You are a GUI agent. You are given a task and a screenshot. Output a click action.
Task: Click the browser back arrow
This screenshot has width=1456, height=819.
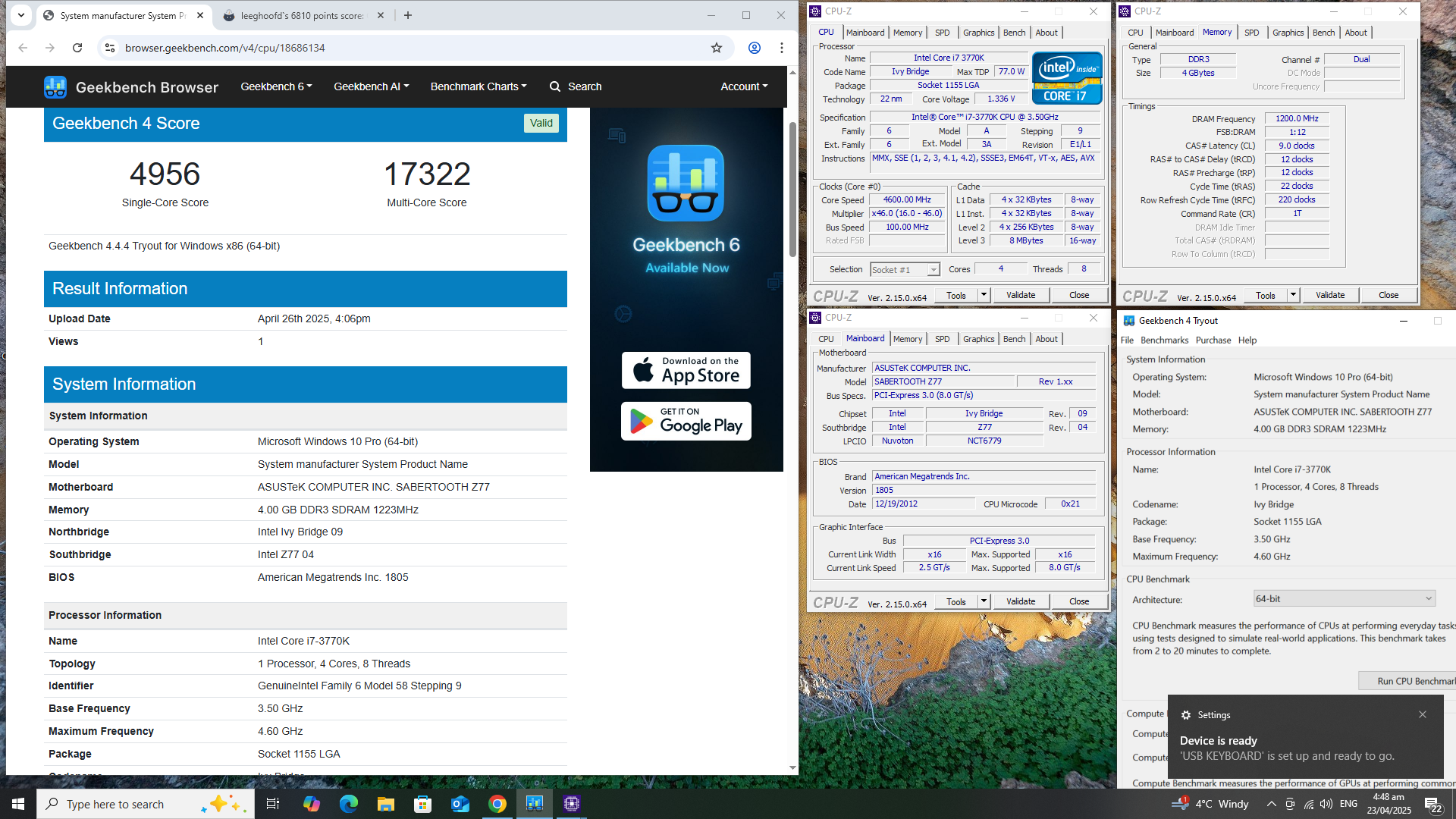pyautogui.click(x=23, y=48)
